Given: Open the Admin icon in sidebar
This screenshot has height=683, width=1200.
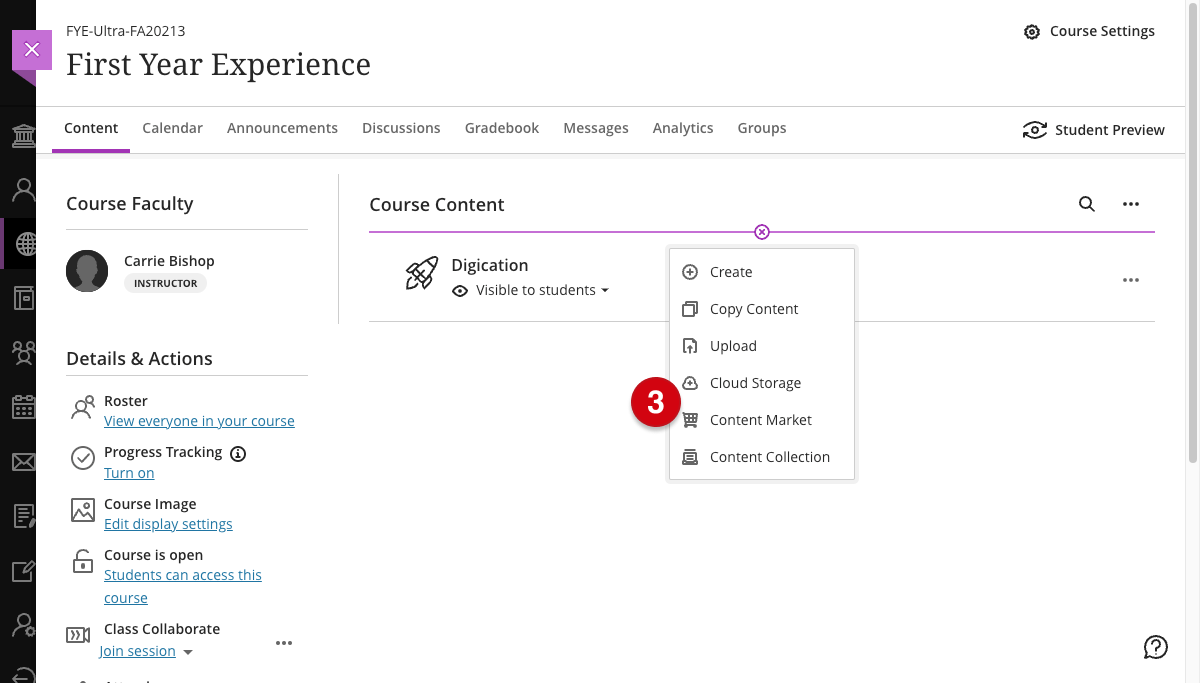Looking at the screenshot, I should (x=24, y=625).
